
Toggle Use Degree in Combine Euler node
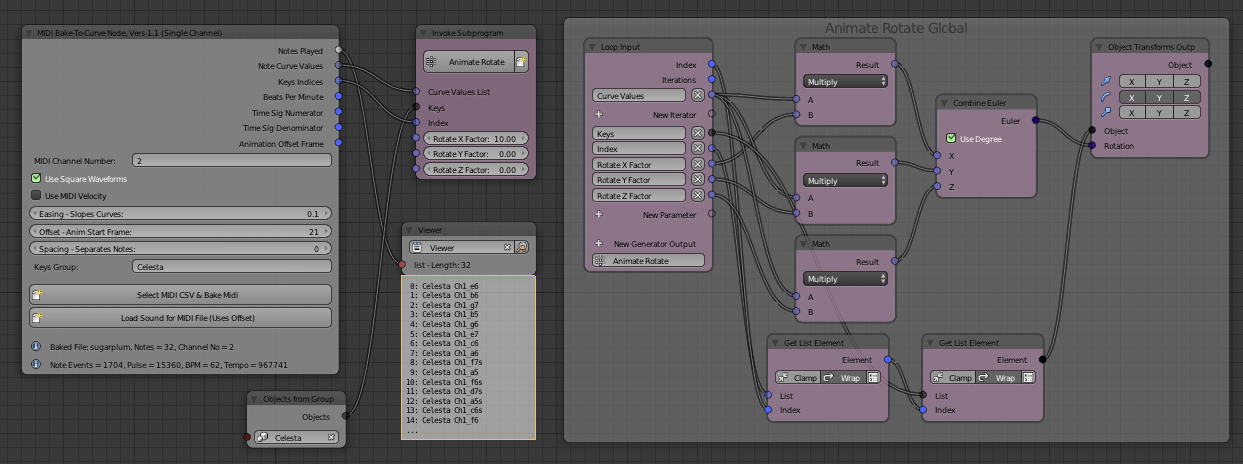click(951, 139)
